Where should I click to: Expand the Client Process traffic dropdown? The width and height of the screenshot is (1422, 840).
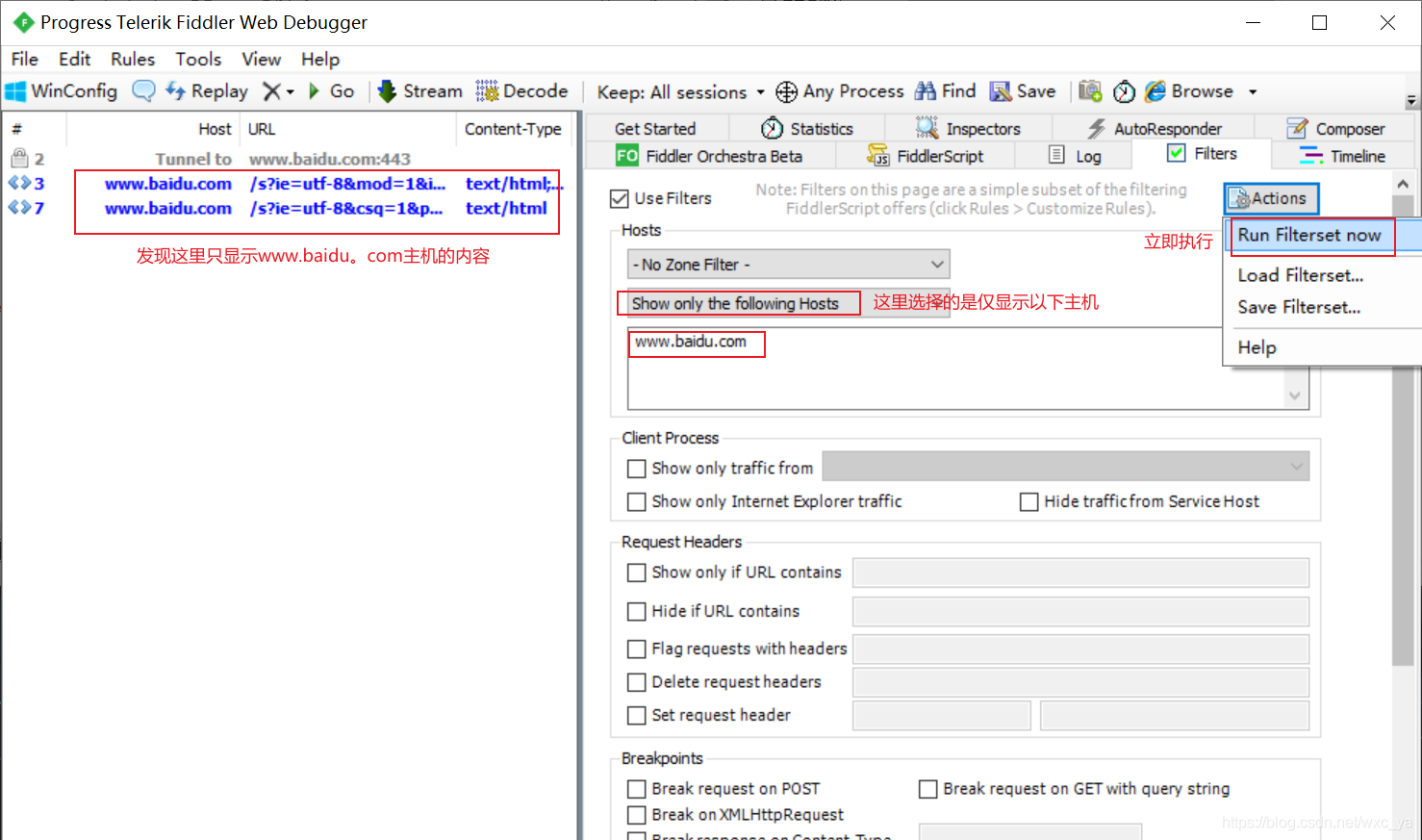tap(1066, 467)
